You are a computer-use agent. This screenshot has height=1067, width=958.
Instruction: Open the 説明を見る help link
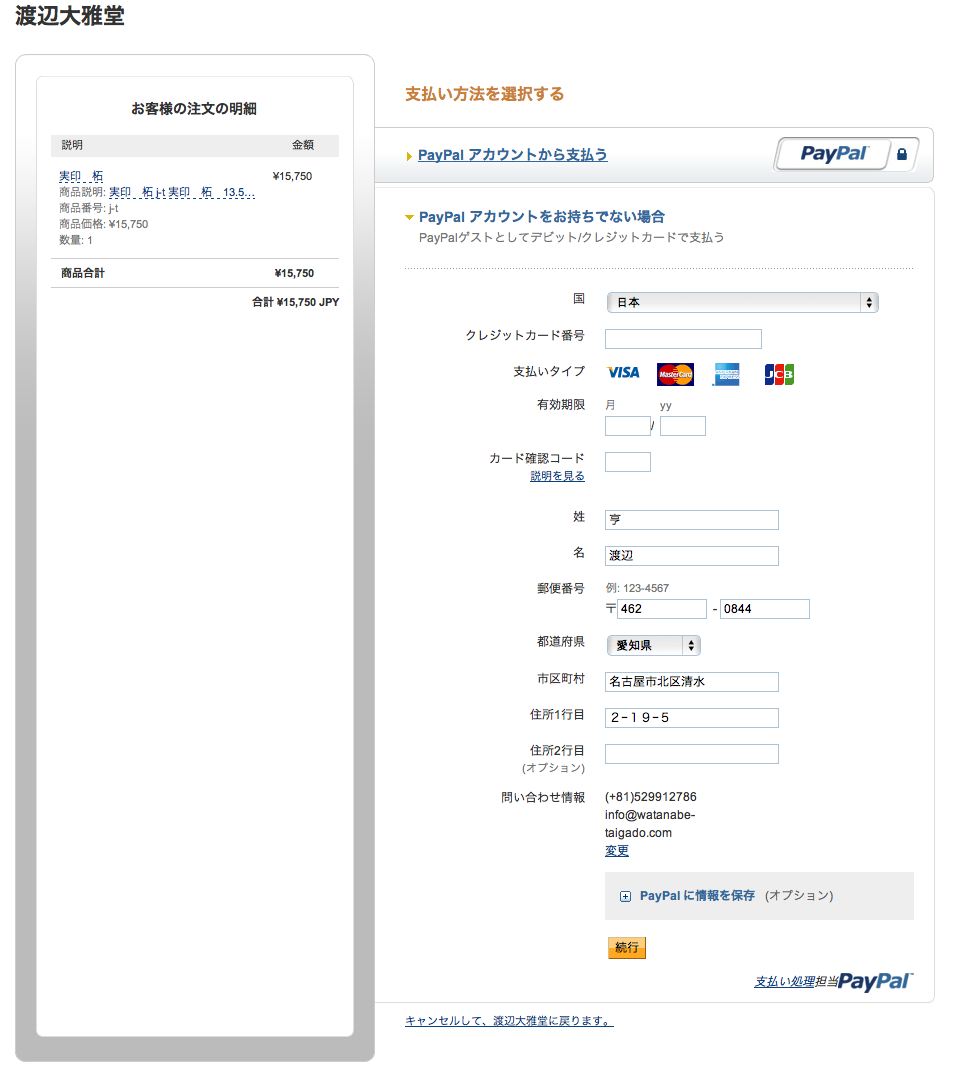[557, 476]
